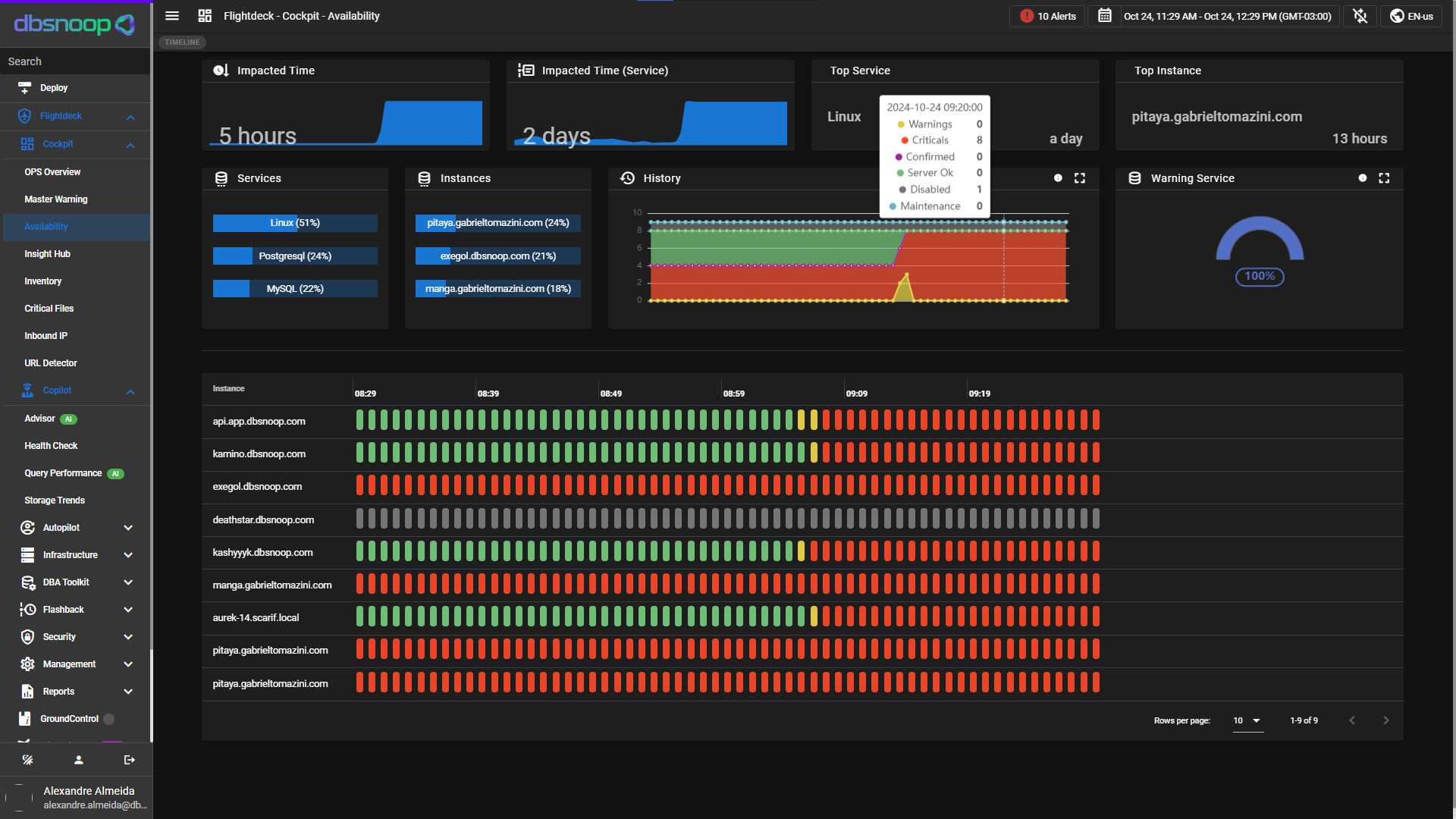Expand the Reports section chevron
Image resolution: width=1456 pixels, height=819 pixels.
click(128, 692)
